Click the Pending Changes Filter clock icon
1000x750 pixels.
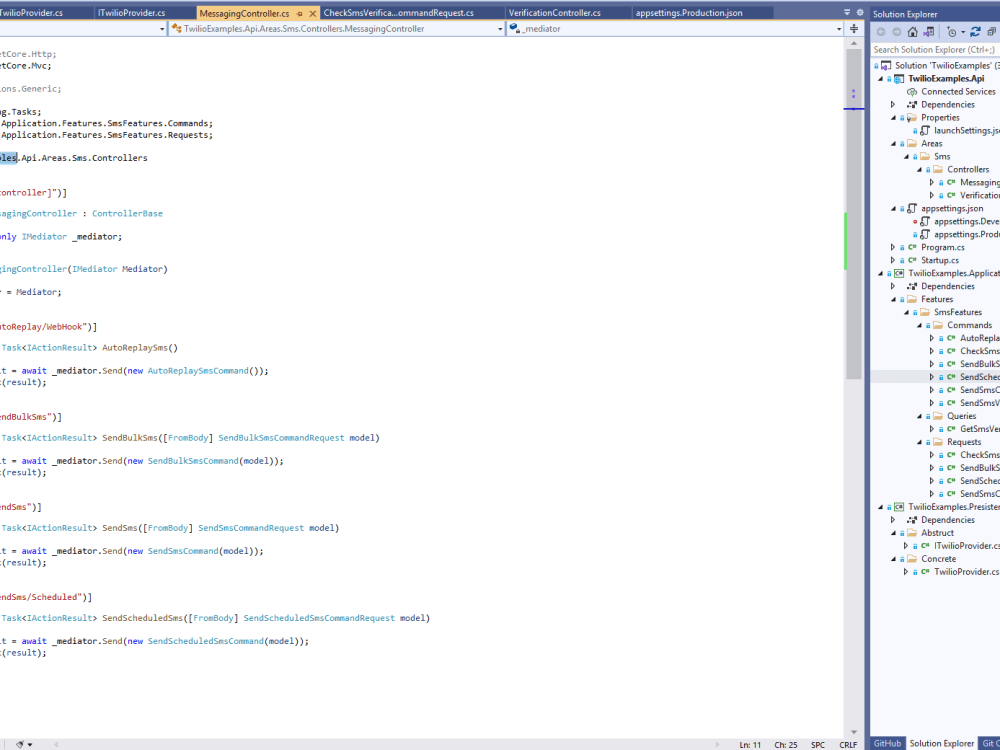click(x=952, y=32)
